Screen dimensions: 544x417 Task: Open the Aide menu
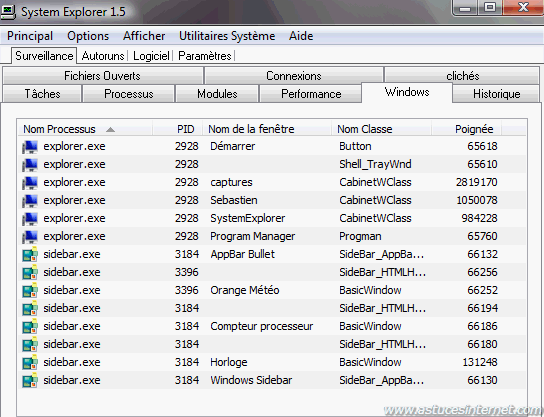point(301,36)
